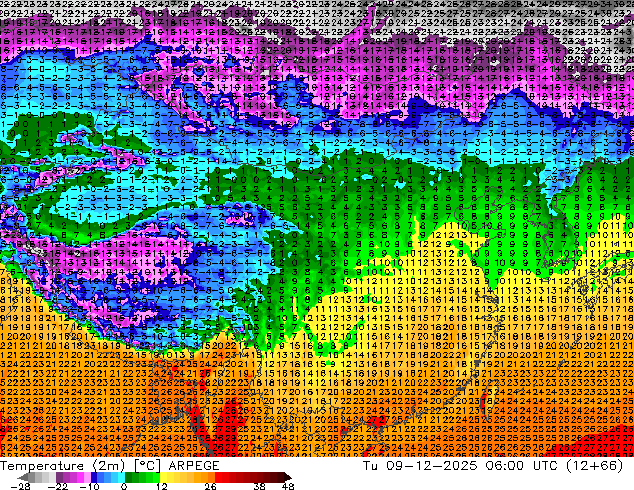
Task: Click the "-22" legend label
Action: tap(58, 486)
